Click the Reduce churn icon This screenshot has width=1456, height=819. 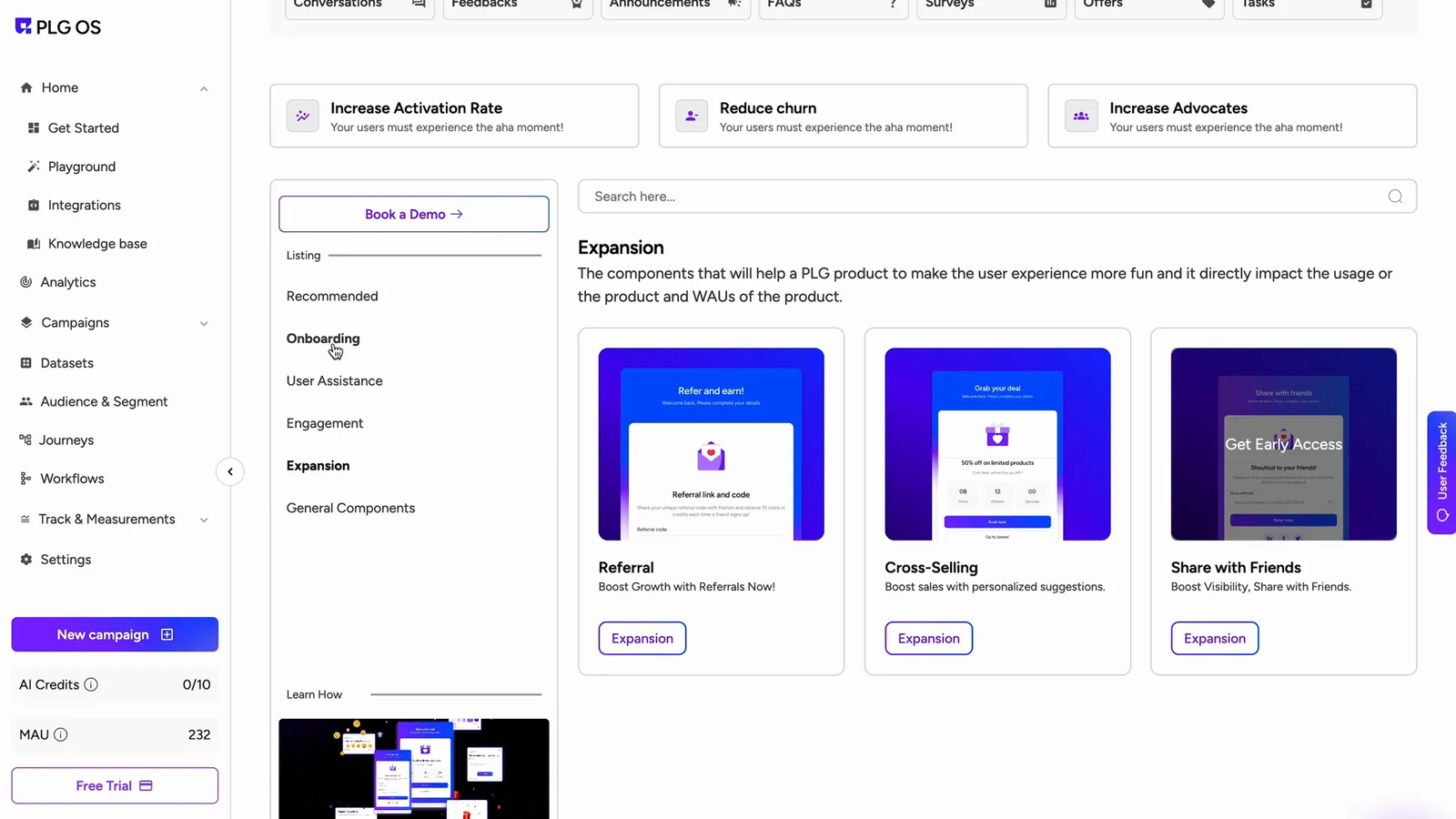pos(692,116)
